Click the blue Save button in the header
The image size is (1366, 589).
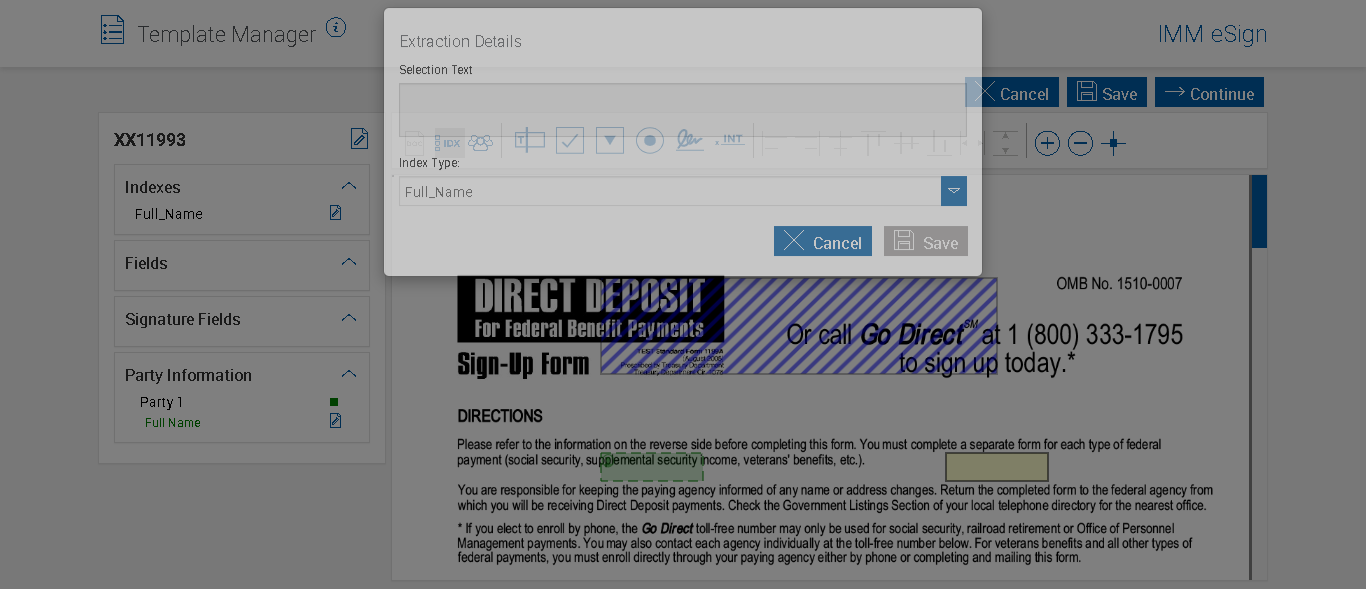point(1106,93)
